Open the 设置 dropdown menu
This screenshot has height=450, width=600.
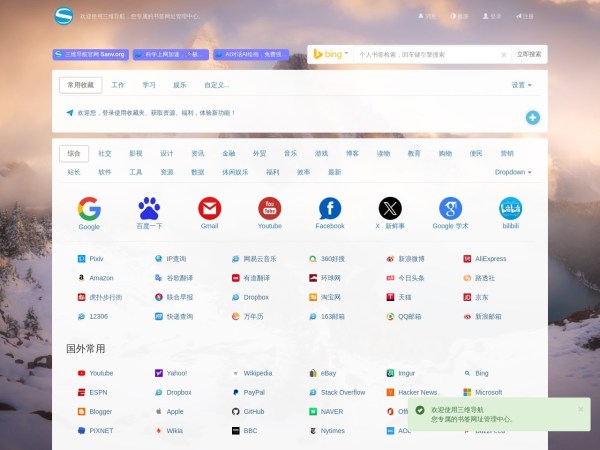coord(521,85)
